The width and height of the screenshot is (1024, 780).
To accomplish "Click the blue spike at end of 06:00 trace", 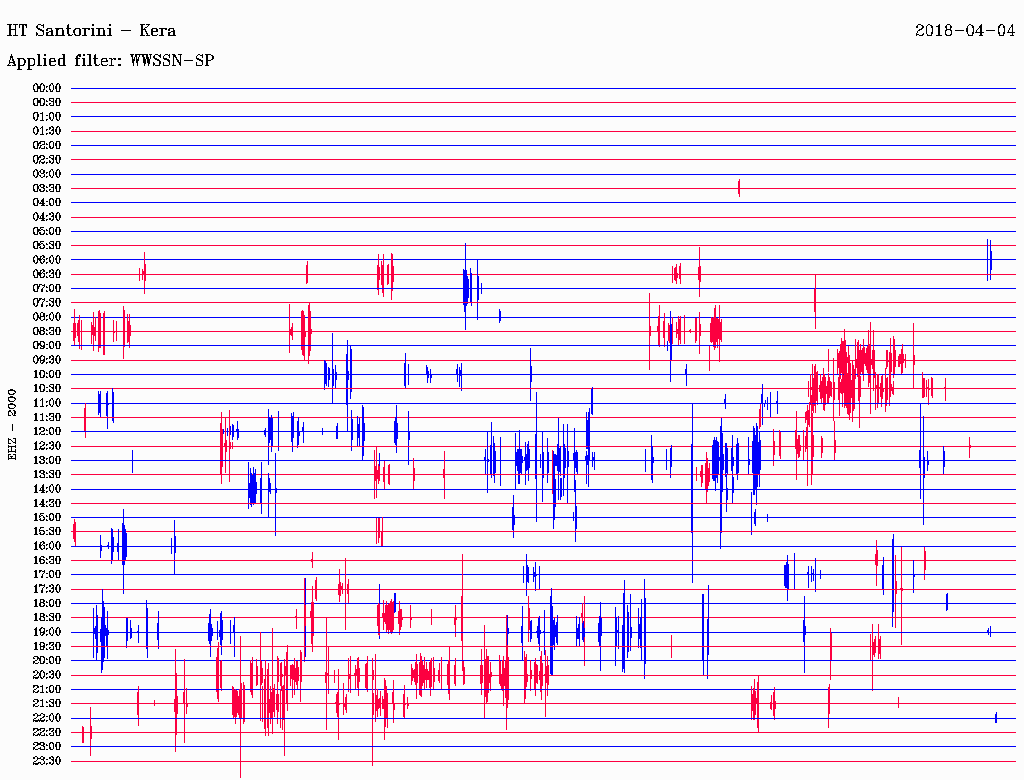I will pos(989,260).
